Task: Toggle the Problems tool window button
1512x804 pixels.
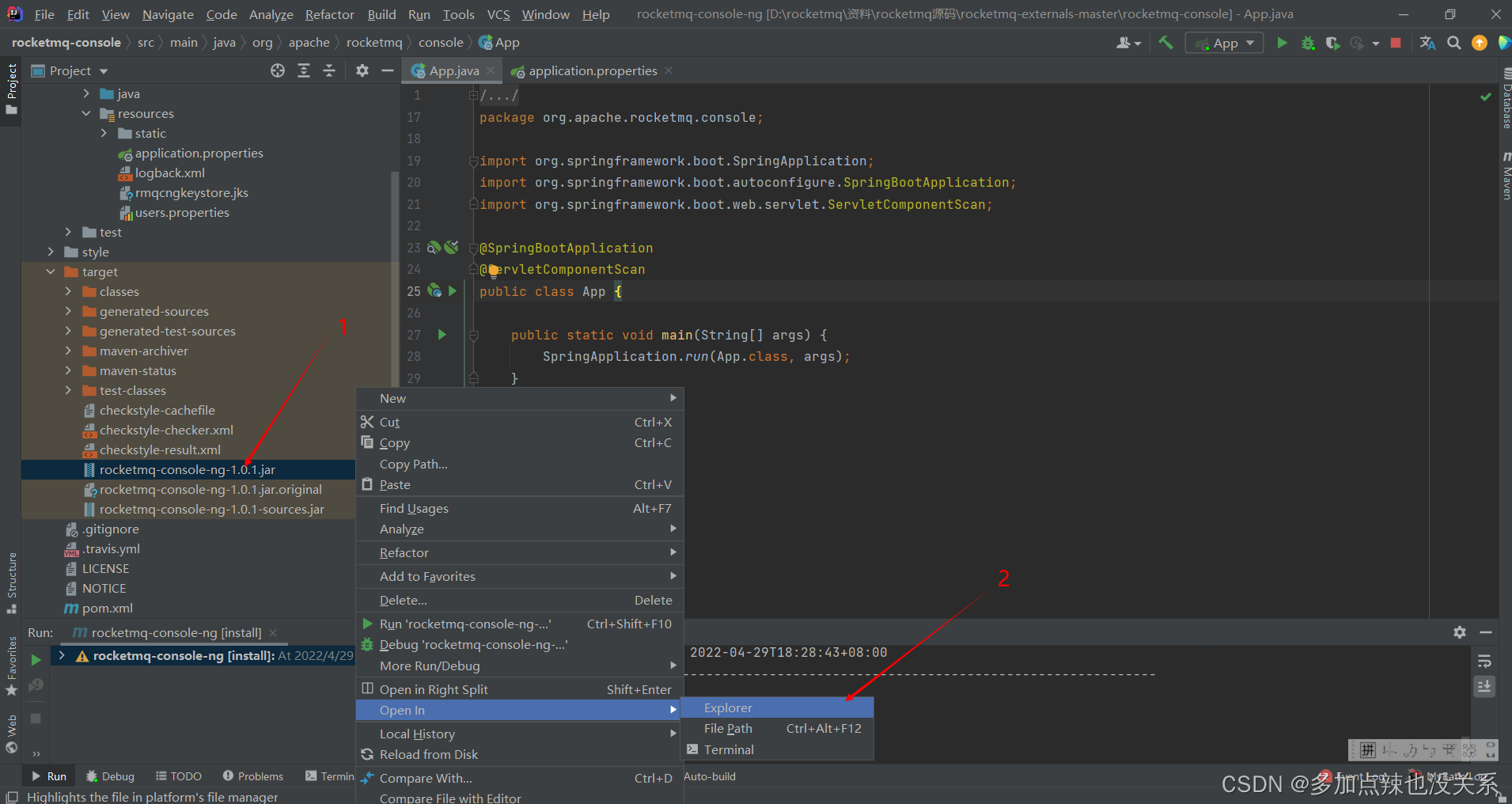Action: (252, 776)
